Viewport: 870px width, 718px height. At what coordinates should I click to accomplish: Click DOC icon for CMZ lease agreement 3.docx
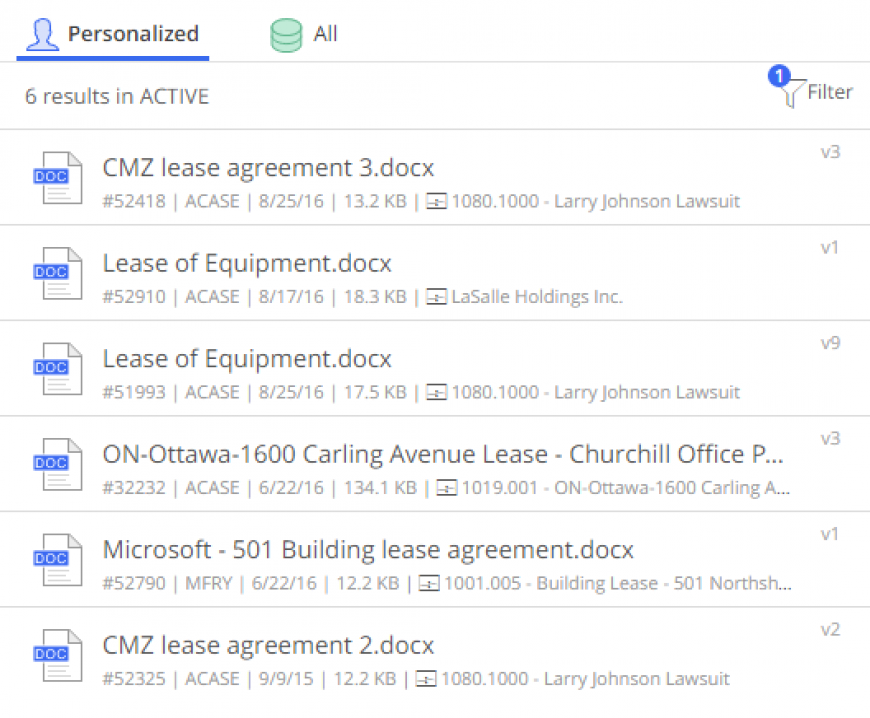coord(57,178)
